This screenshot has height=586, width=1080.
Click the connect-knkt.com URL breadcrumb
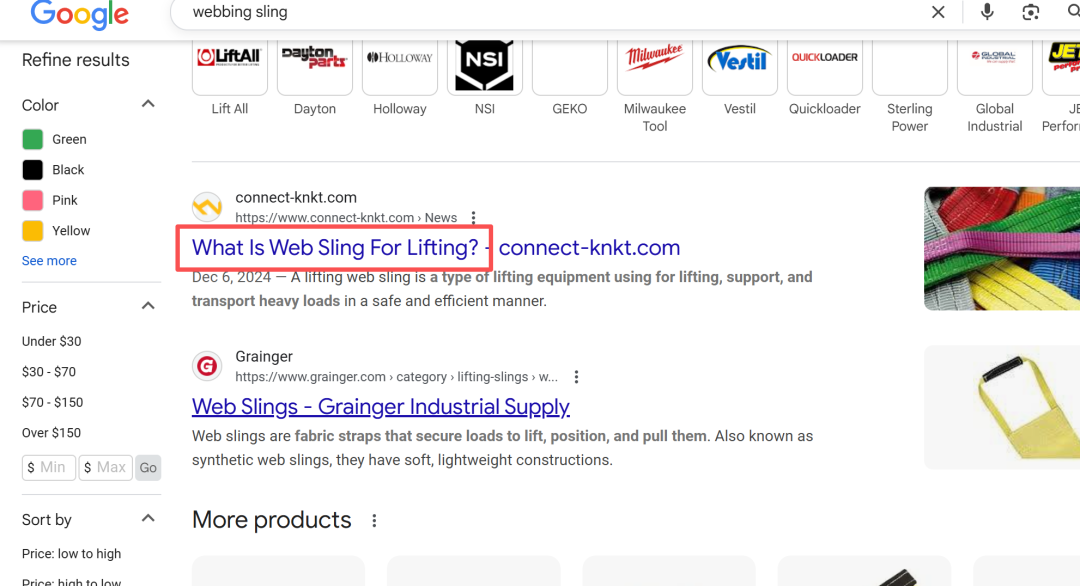(x=346, y=218)
